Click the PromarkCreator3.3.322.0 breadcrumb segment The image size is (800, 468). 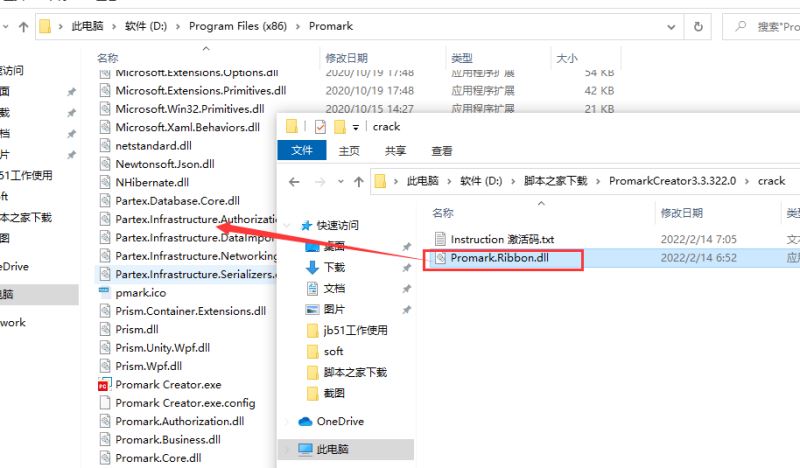(672, 181)
